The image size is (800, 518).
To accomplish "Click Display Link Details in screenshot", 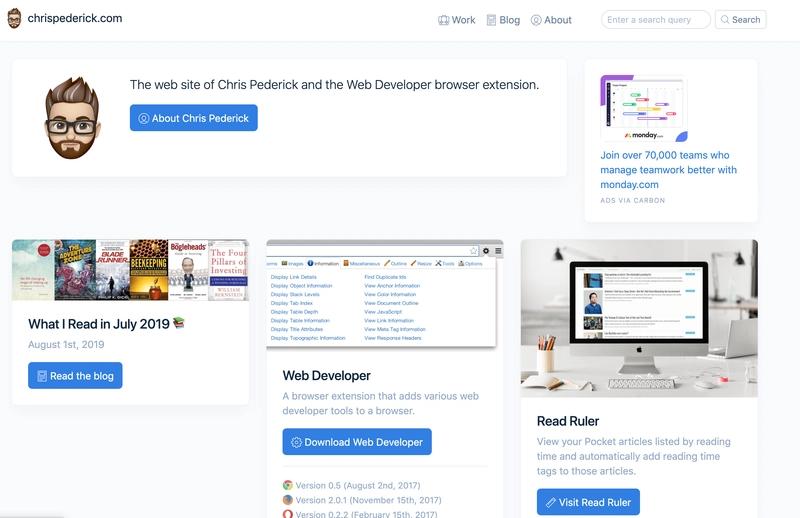I will [x=293, y=277].
